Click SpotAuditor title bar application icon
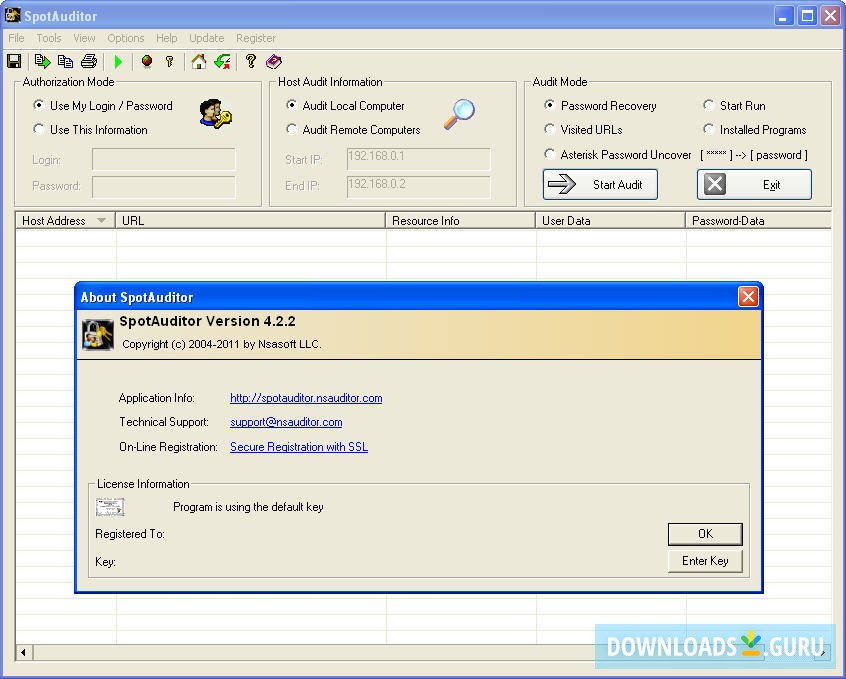The image size is (846, 679). tap(12, 15)
